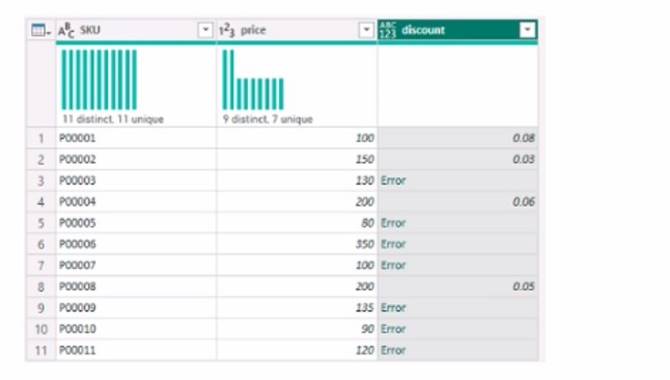The width and height of the screenshot is (670, 380).
Task: Click the P00004 SKU cell
Action: pos(136,202)
